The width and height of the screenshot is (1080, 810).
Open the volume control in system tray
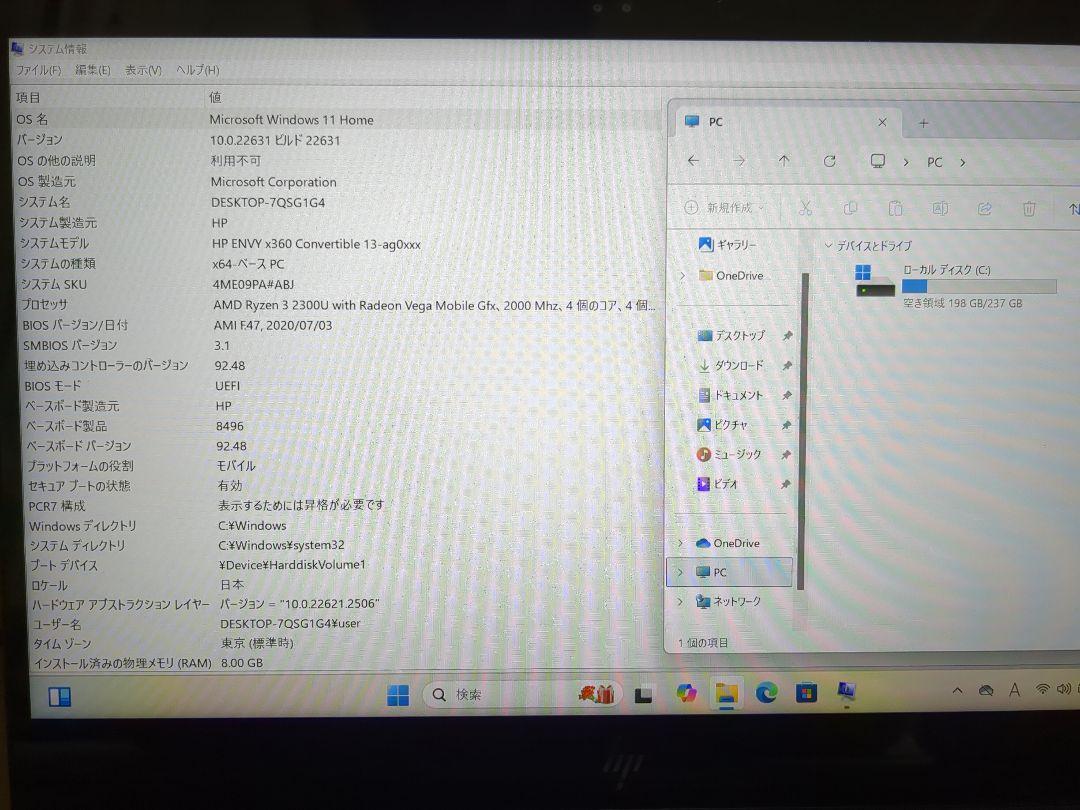coord(1064,689)
